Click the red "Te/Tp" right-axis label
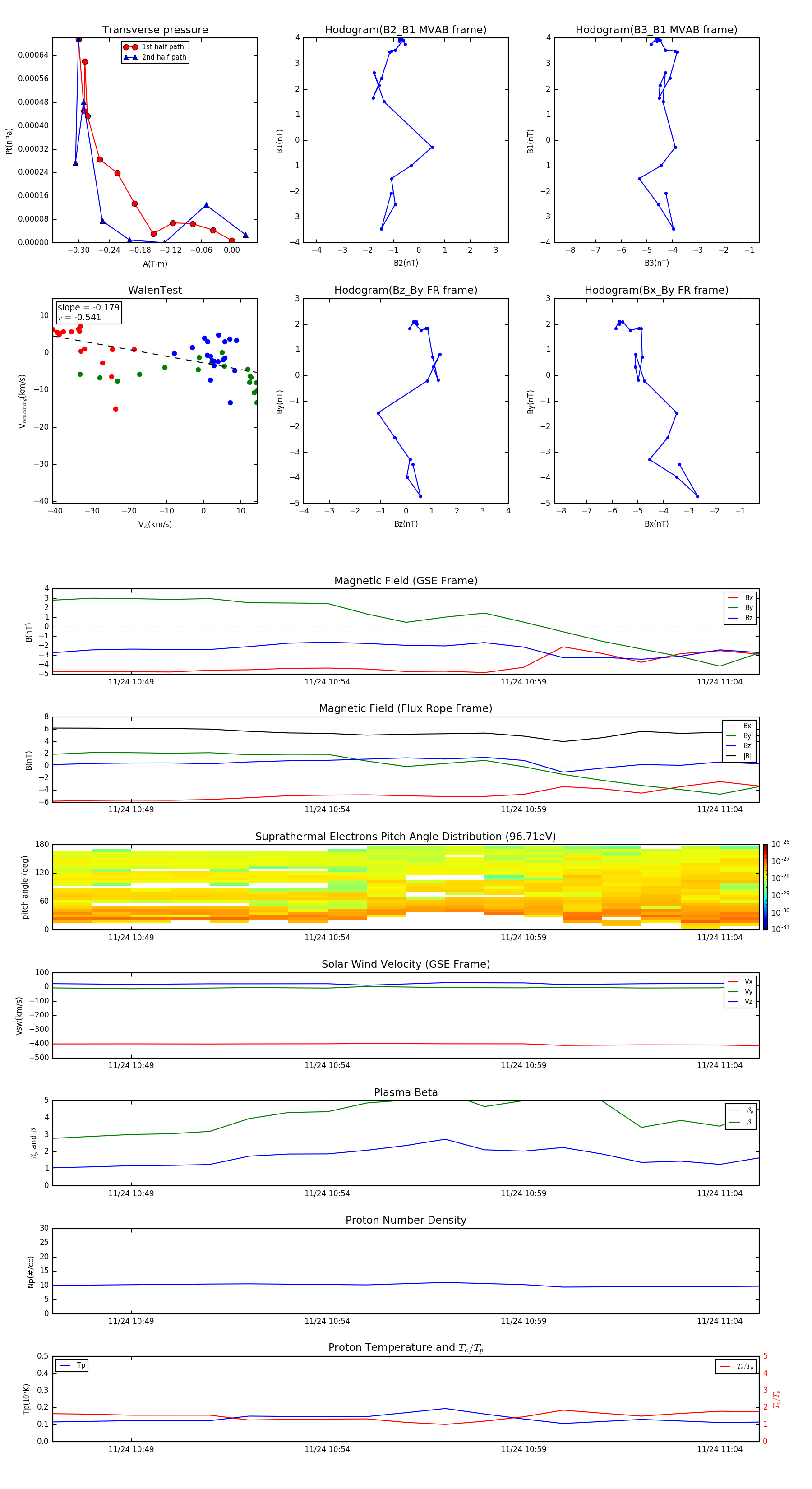Screen dimensions: 812x1489 (776, 1399)
